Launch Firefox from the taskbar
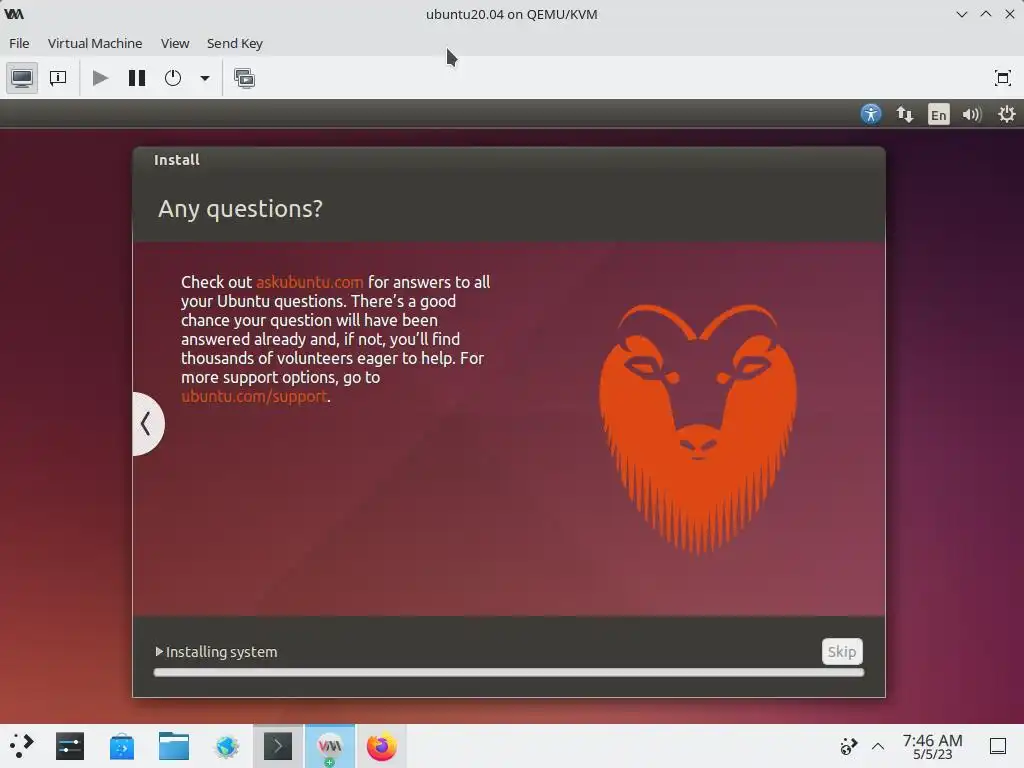 [x=381, y=746]
